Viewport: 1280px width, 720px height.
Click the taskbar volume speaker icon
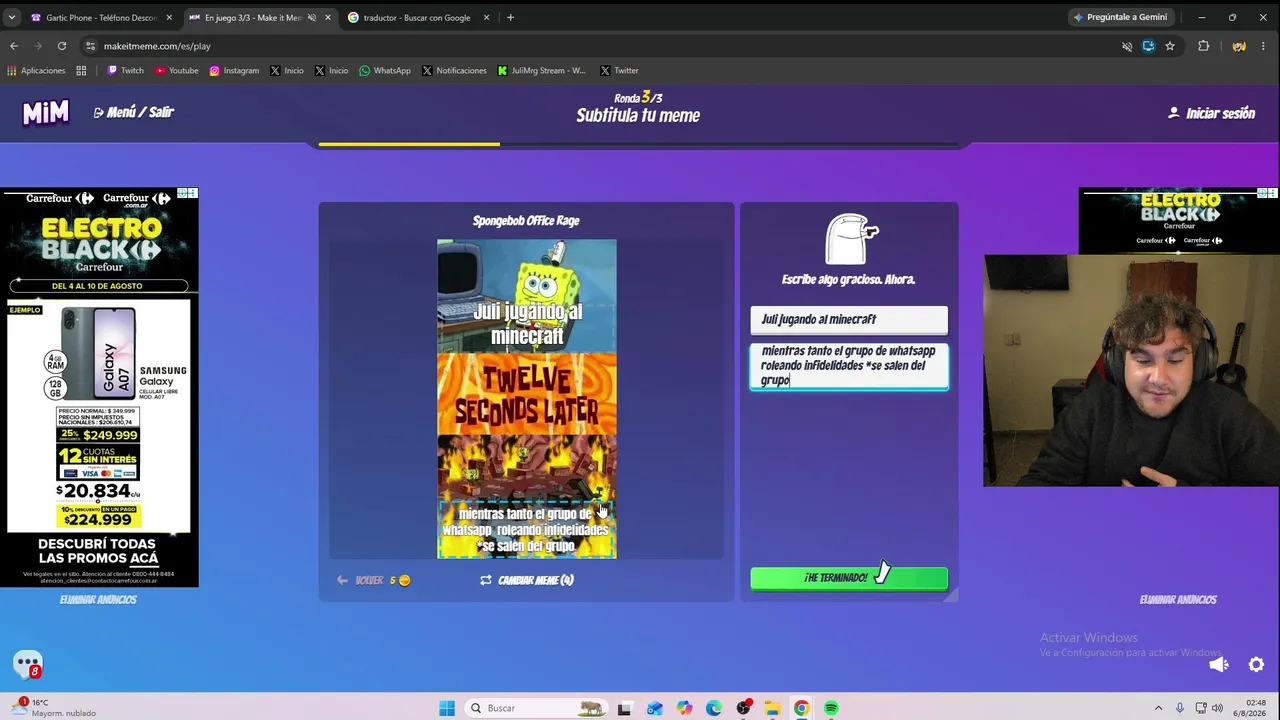pos(1218,708)
